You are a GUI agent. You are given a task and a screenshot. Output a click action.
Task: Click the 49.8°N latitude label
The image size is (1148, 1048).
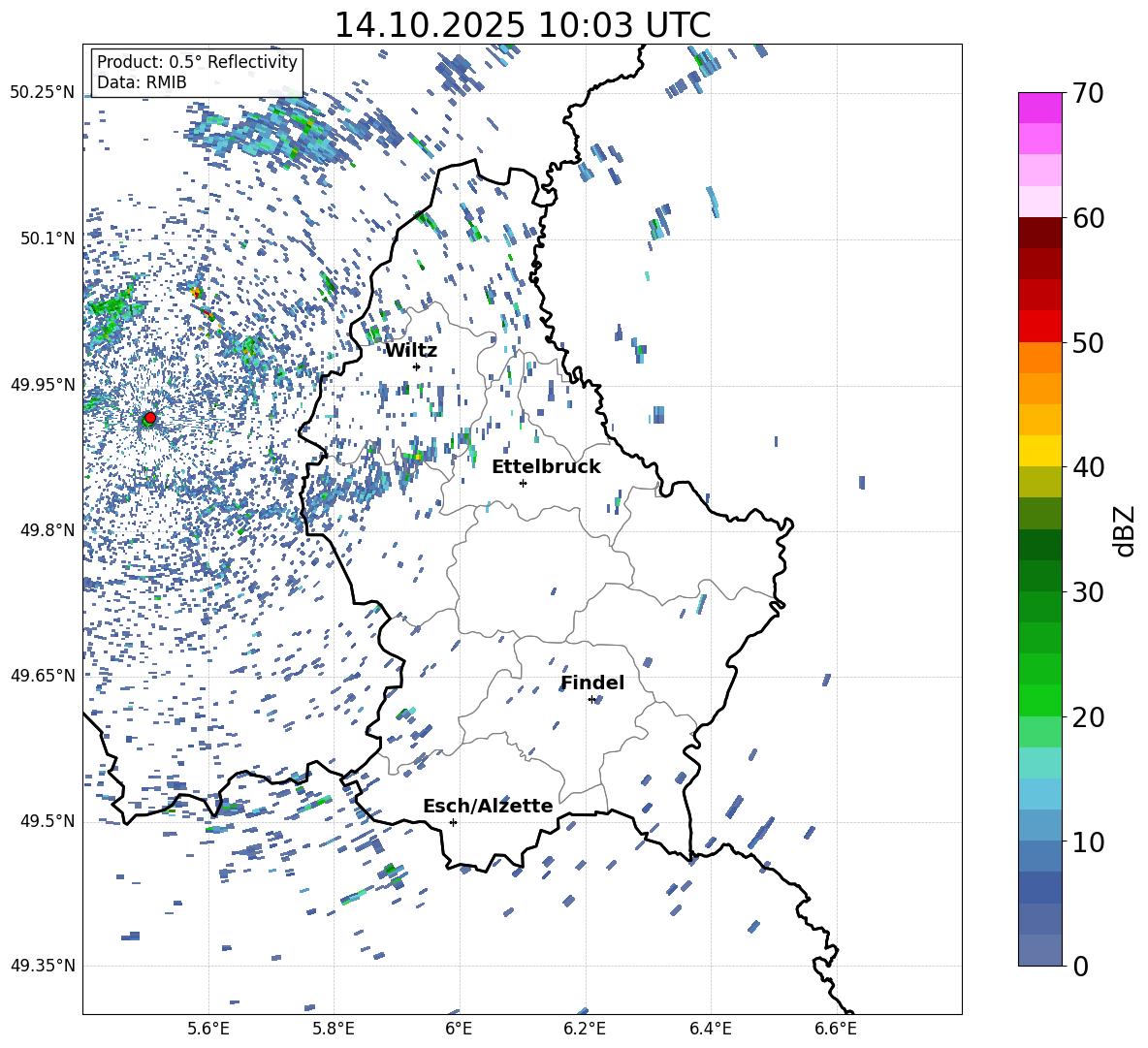[48, 530]
